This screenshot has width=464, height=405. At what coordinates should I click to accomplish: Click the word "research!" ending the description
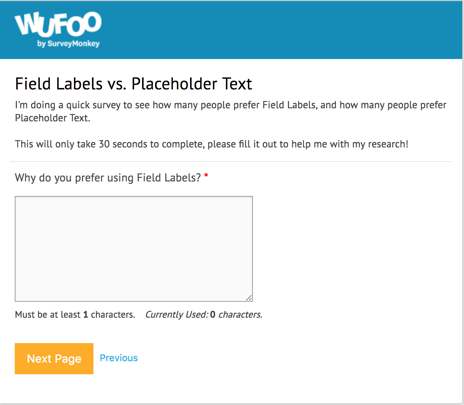click(x=388, y=144)
